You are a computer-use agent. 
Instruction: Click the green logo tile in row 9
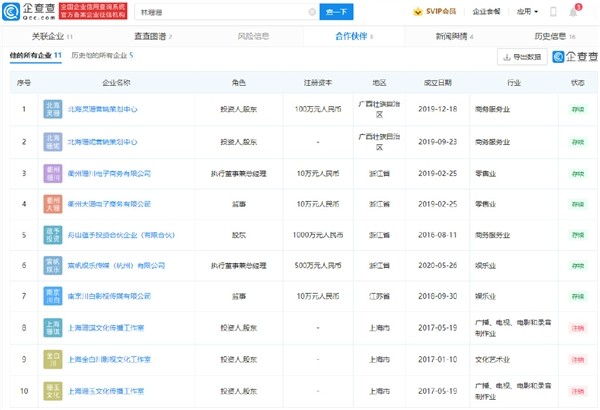click(x=52, y=358)
